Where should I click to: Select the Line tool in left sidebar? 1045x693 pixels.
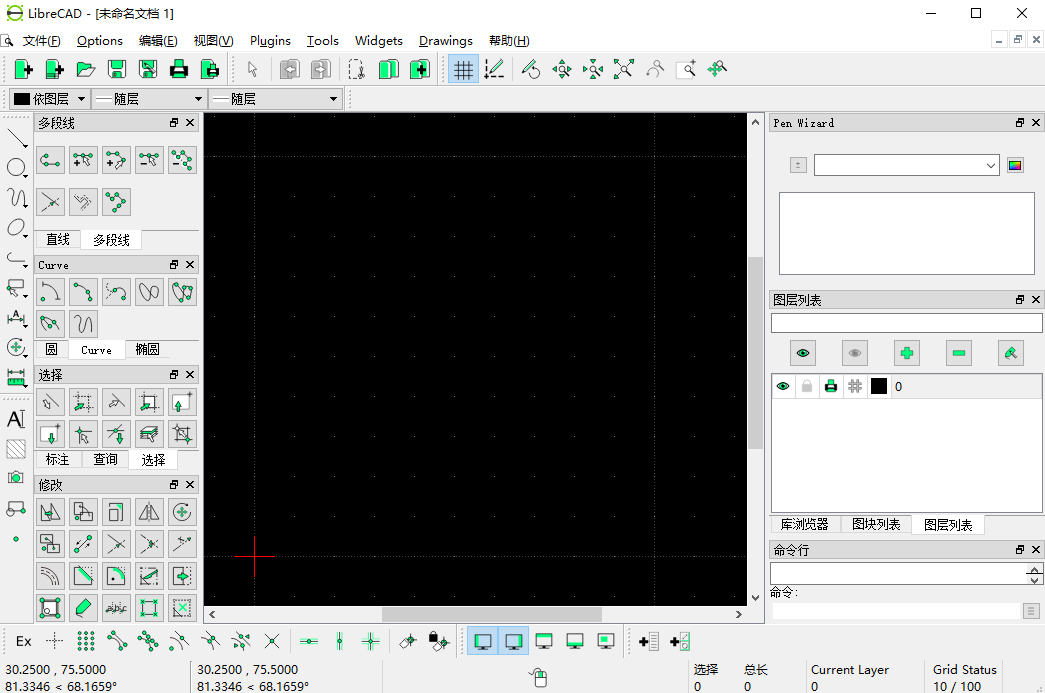16,137
